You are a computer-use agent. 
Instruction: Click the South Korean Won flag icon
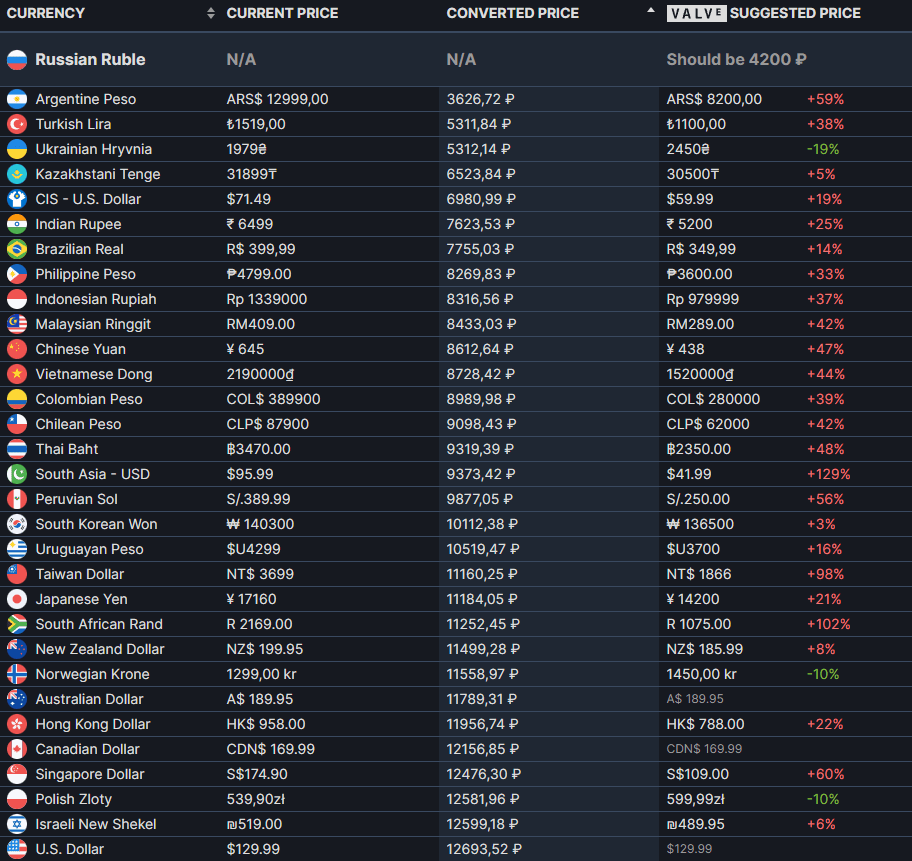16,524
